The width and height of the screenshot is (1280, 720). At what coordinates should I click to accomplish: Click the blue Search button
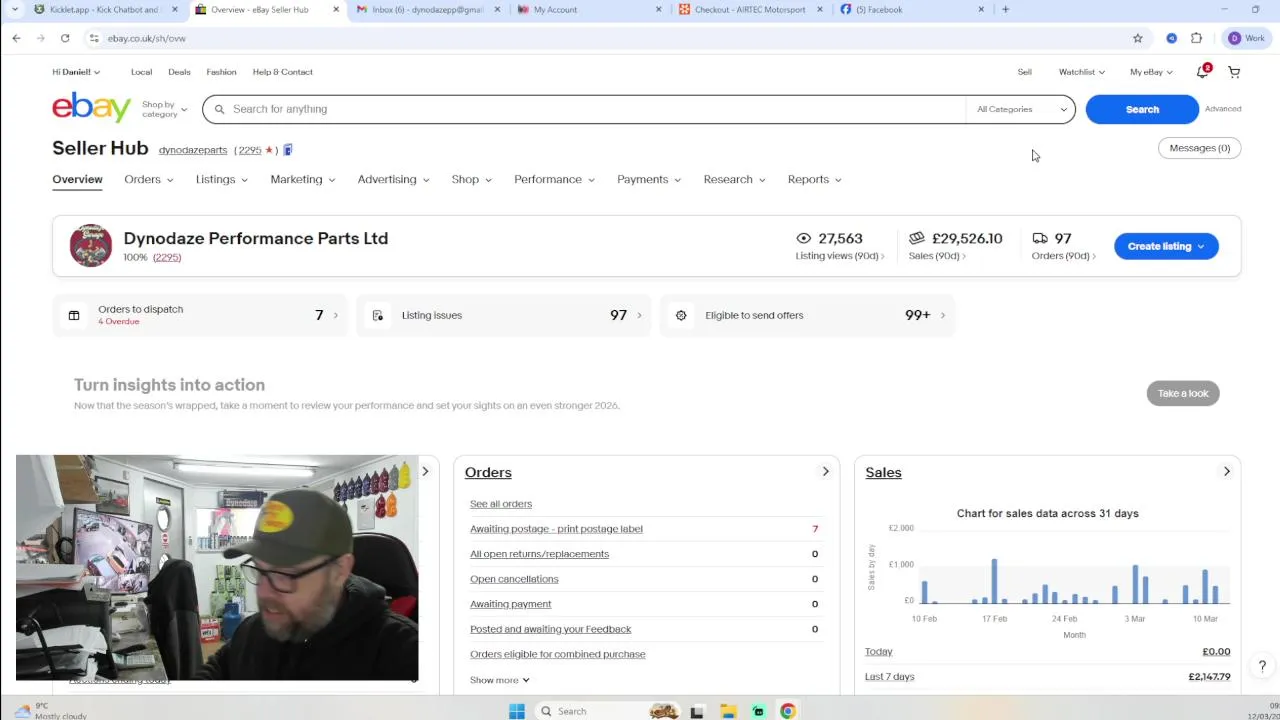(x=1142, y=109)
